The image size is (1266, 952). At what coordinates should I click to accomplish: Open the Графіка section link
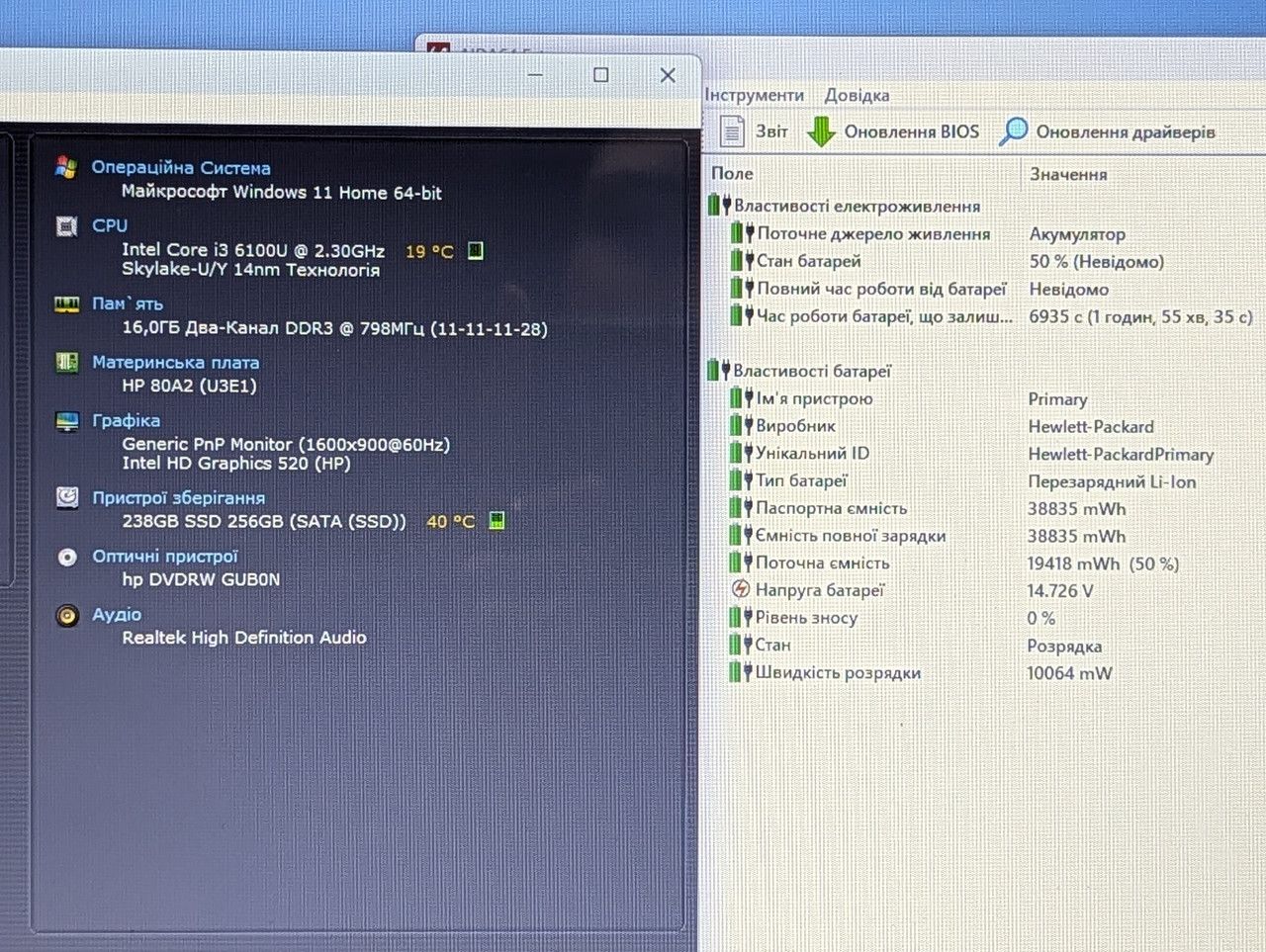tap(127, 421)
